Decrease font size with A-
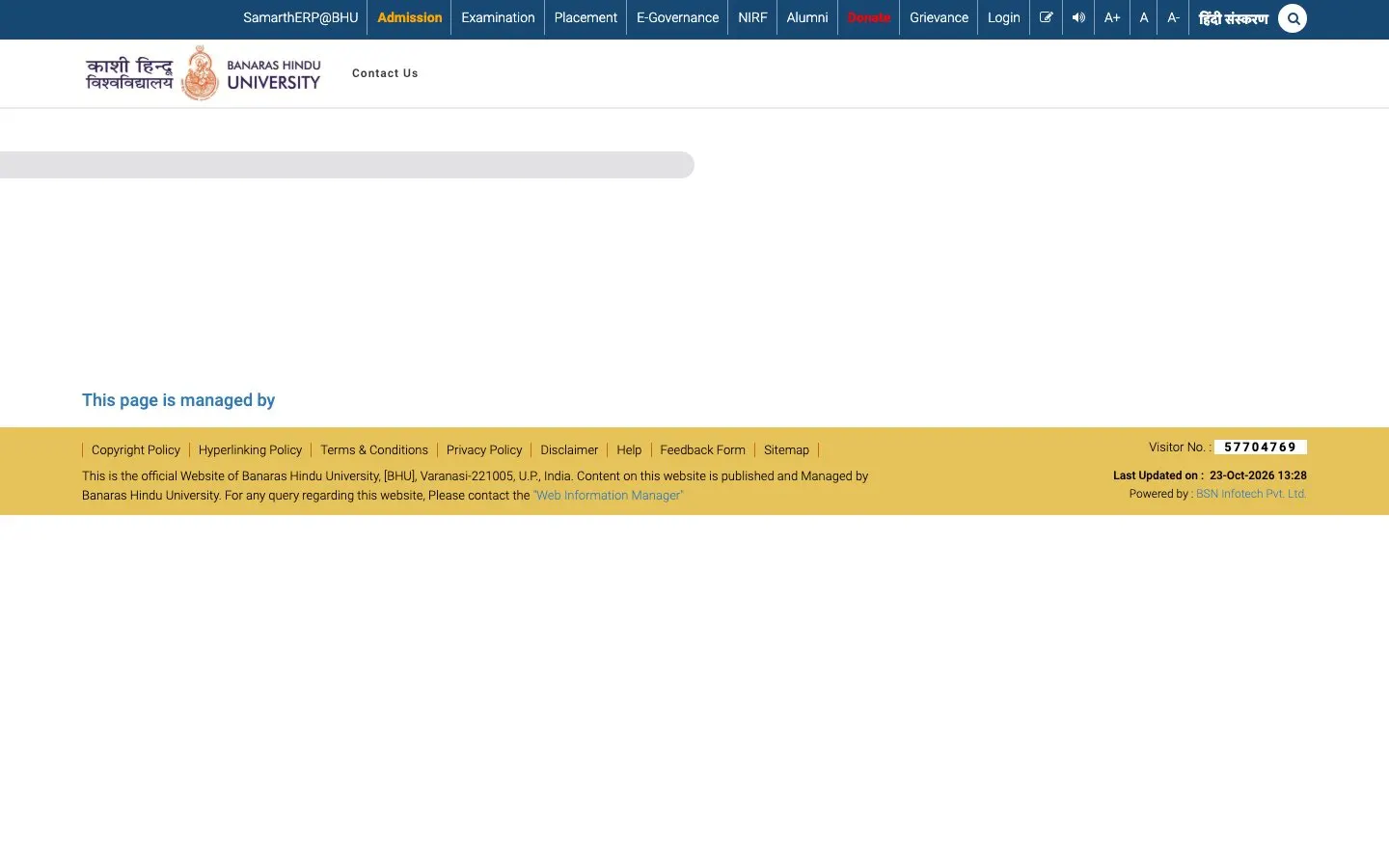Image resolution: width=1389 pixels, height=868 pixels. (1173, 17)
